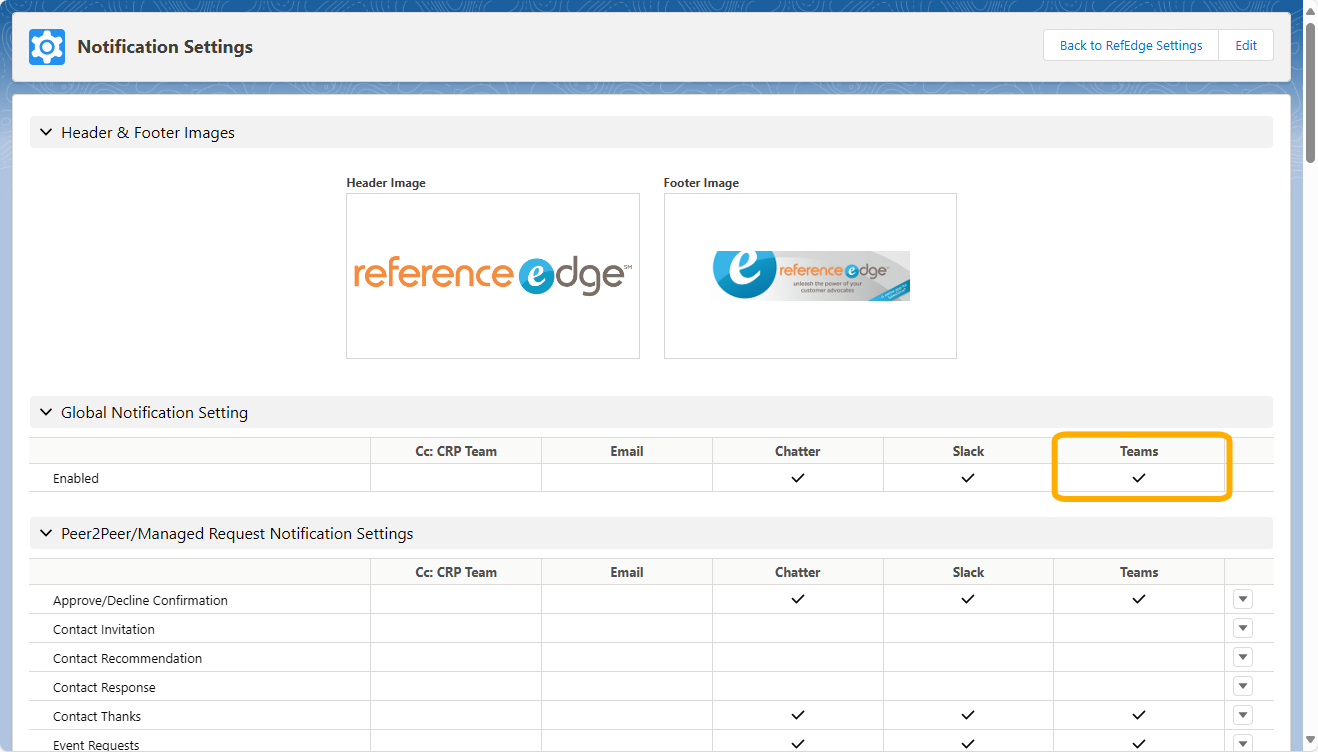
Task: Collapse the Header & Footer Images section
Action: coord(46,132)
